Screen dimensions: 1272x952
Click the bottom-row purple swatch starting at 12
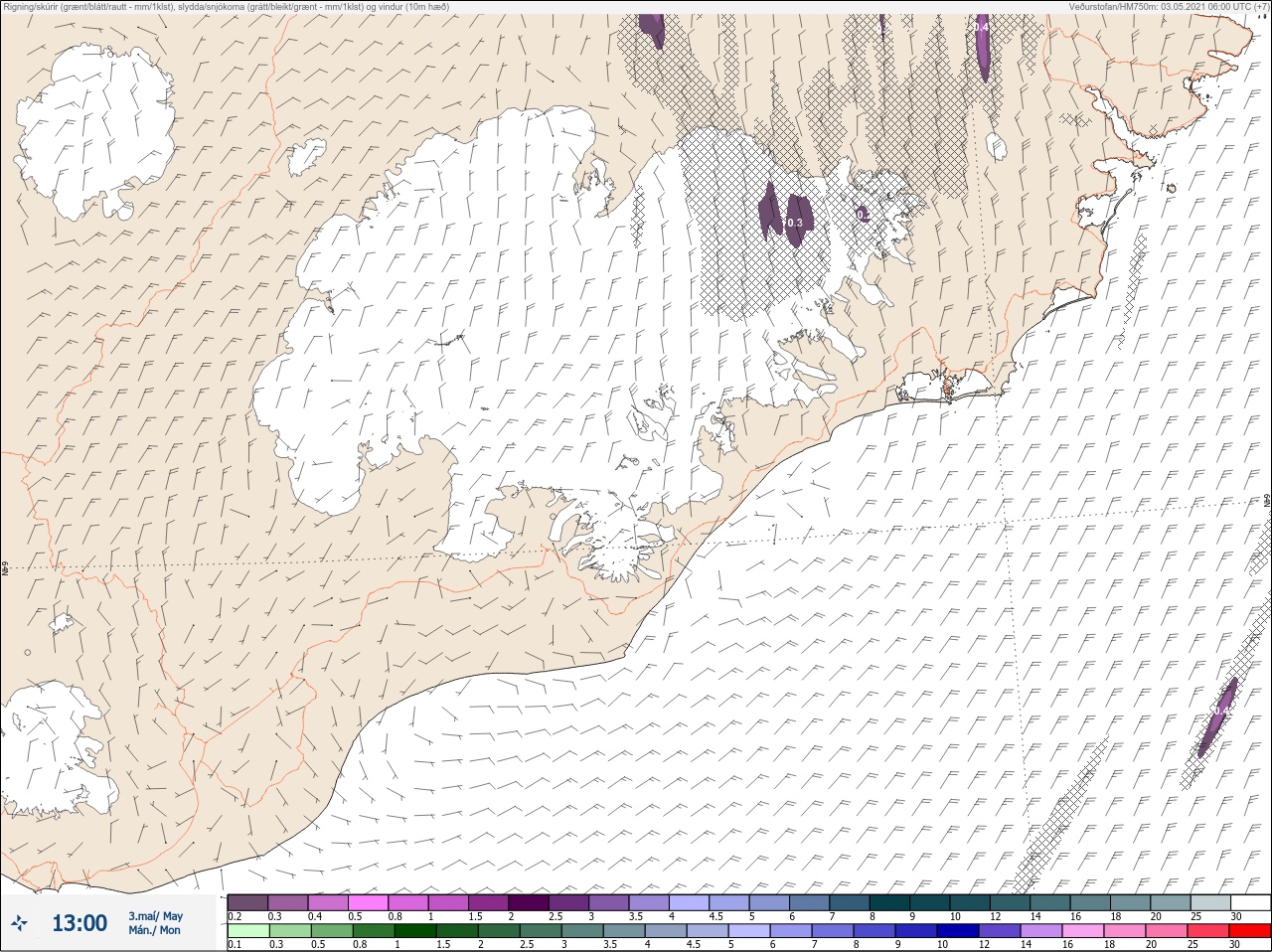coord(1001,931)
